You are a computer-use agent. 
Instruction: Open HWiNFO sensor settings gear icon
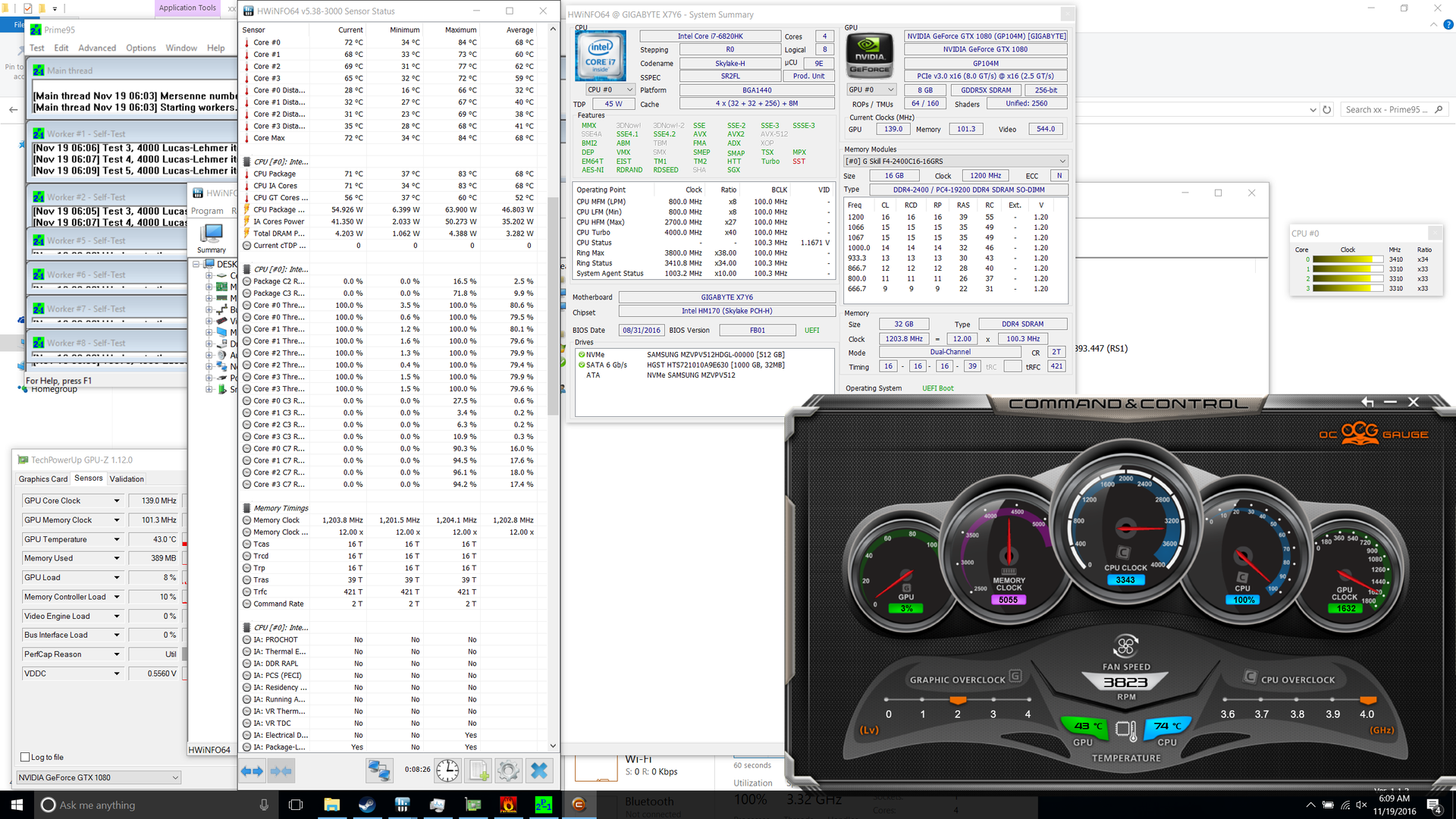(x=509, y=771)
